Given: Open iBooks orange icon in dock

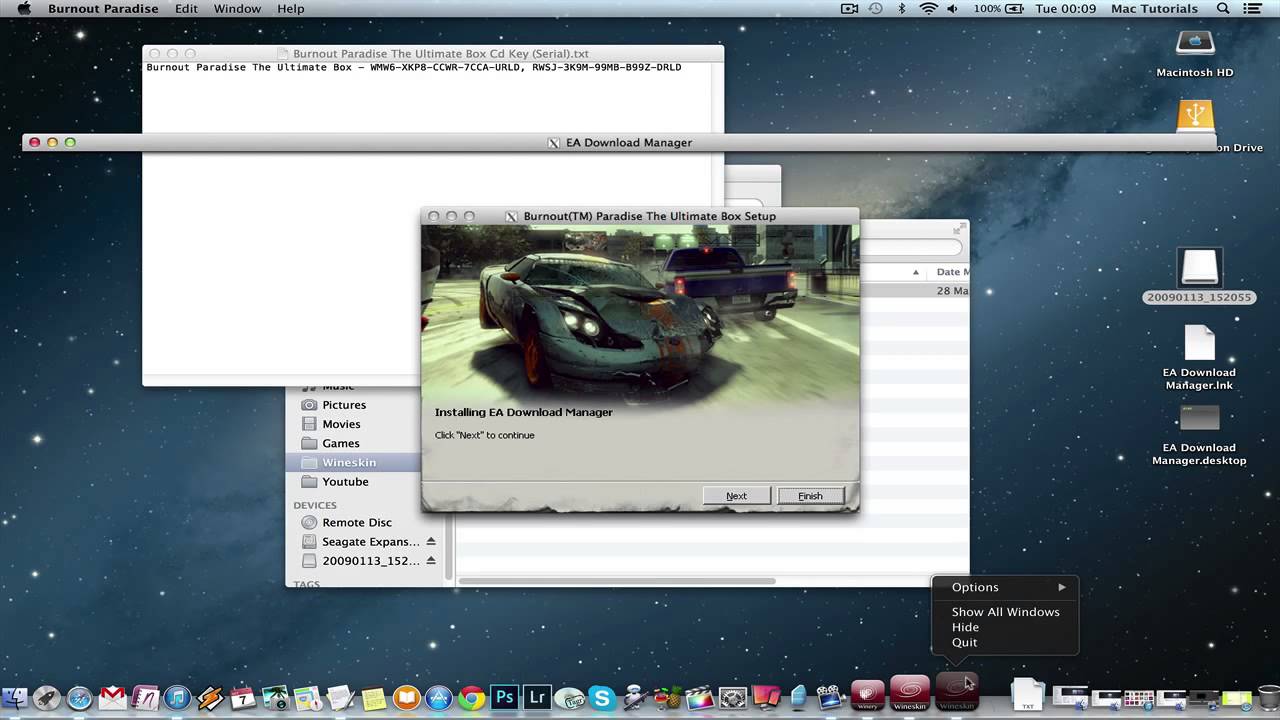Looking at the screenshot, I should pyautogui.click(x=406, y=697).
